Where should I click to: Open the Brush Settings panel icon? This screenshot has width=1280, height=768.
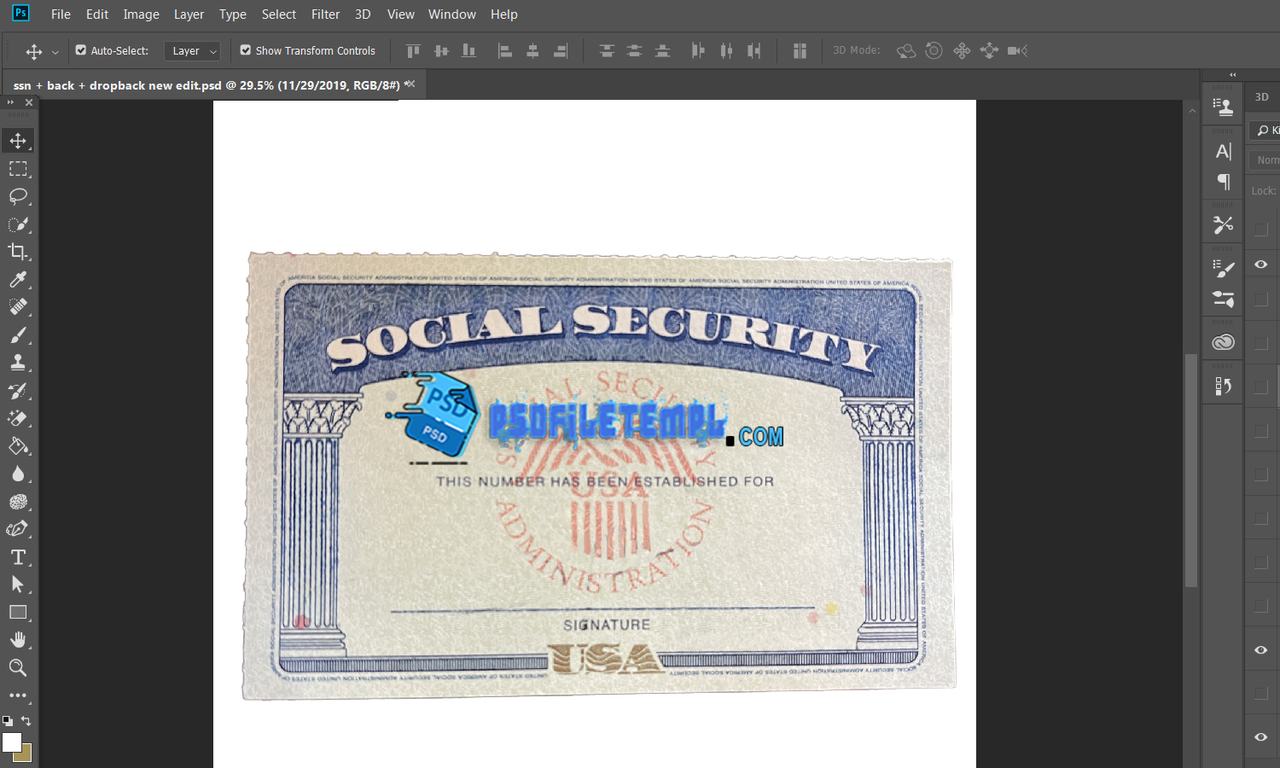pos(1223,268)
